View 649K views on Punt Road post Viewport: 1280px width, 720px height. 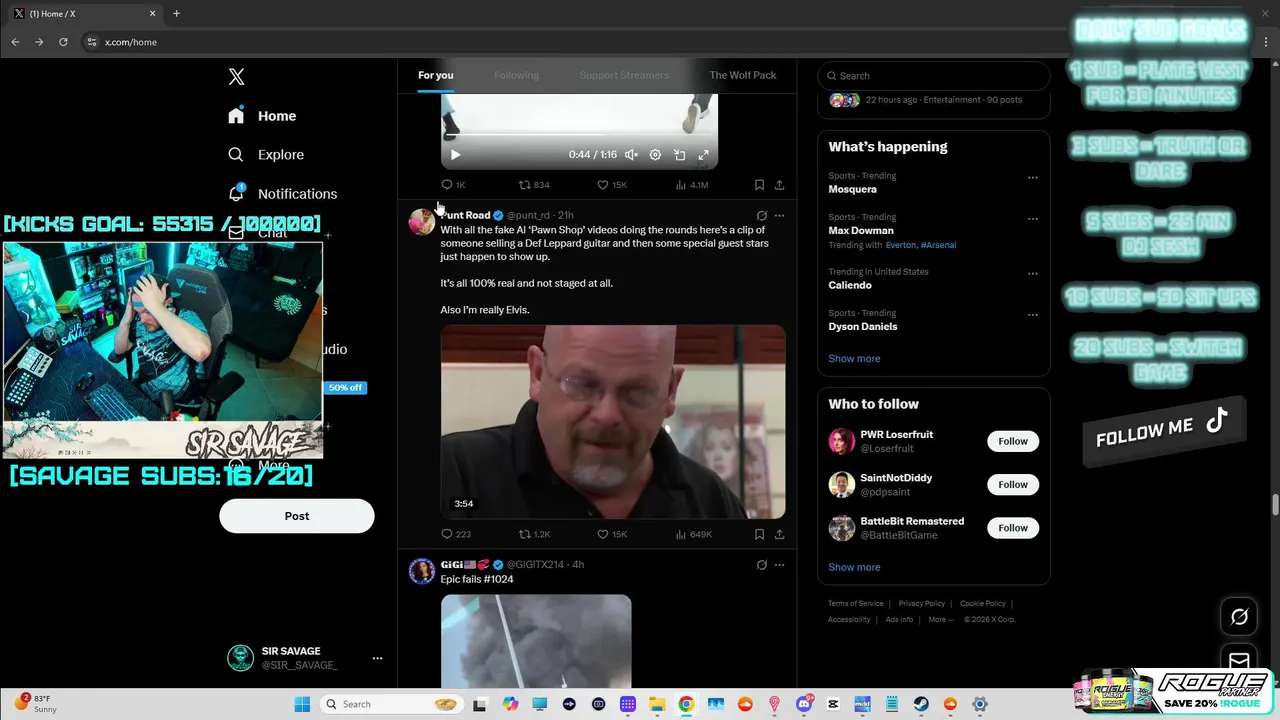(693, 535)
